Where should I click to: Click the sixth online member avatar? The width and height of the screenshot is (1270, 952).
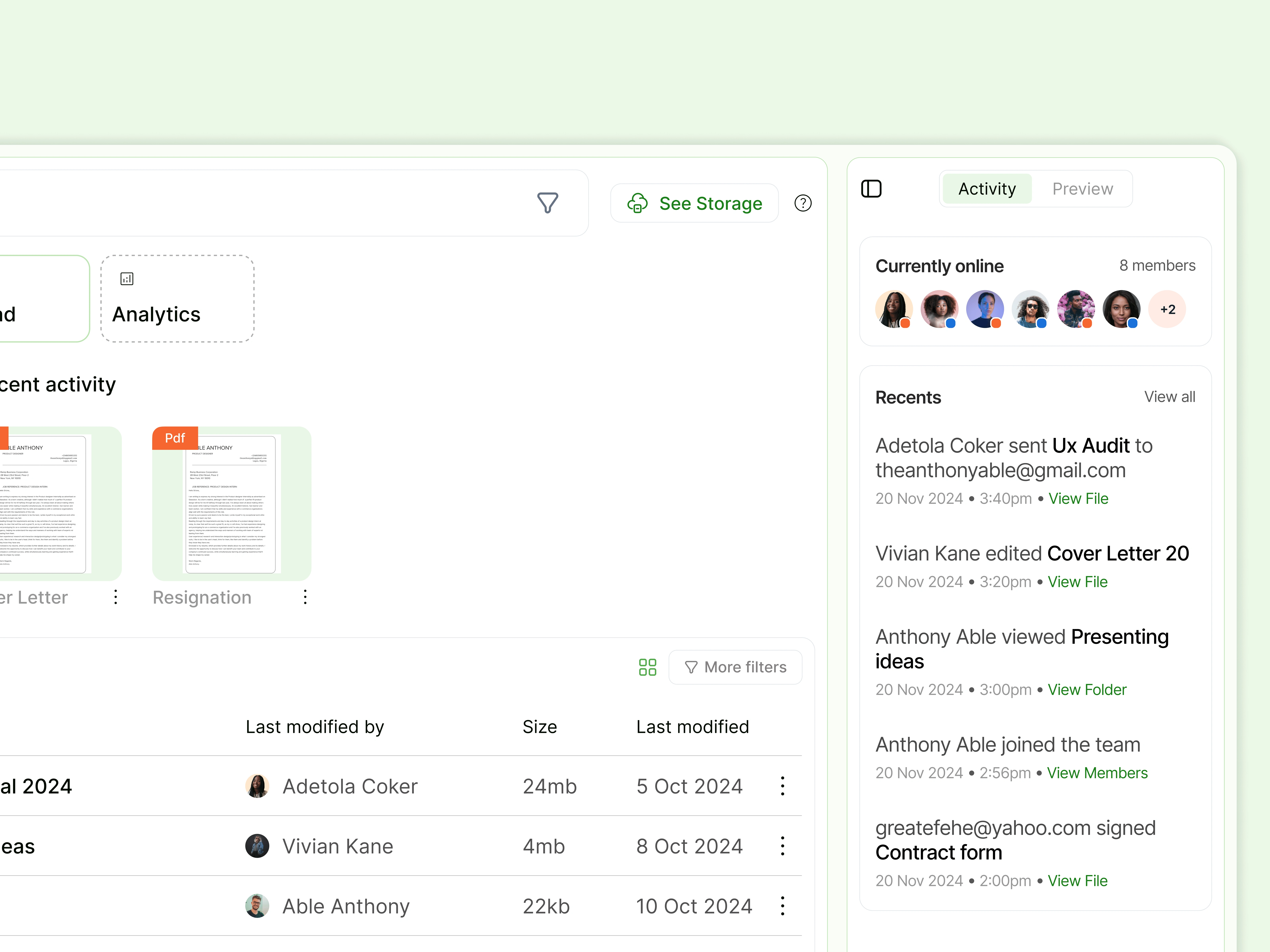(x=1121, y=309)
